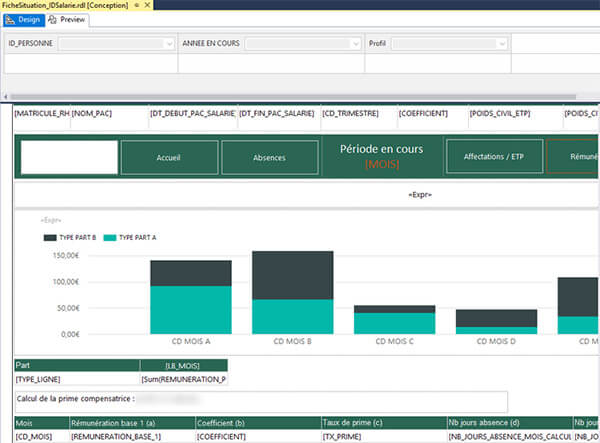Click the Accueil navigation button
Viewport: 600px width, 443px height.
click(169, 158)
